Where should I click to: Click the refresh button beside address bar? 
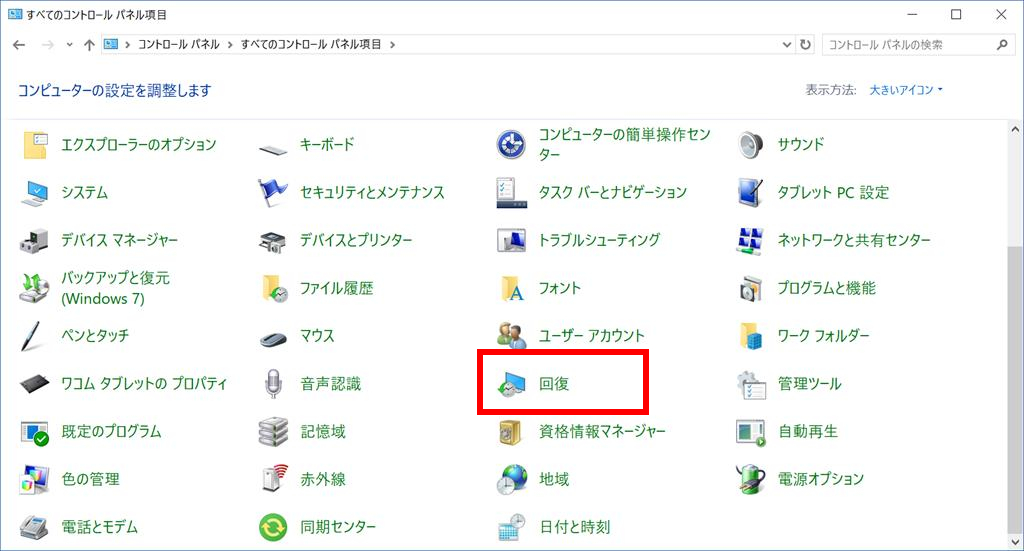pyautogui.click(x=806, y=45)
